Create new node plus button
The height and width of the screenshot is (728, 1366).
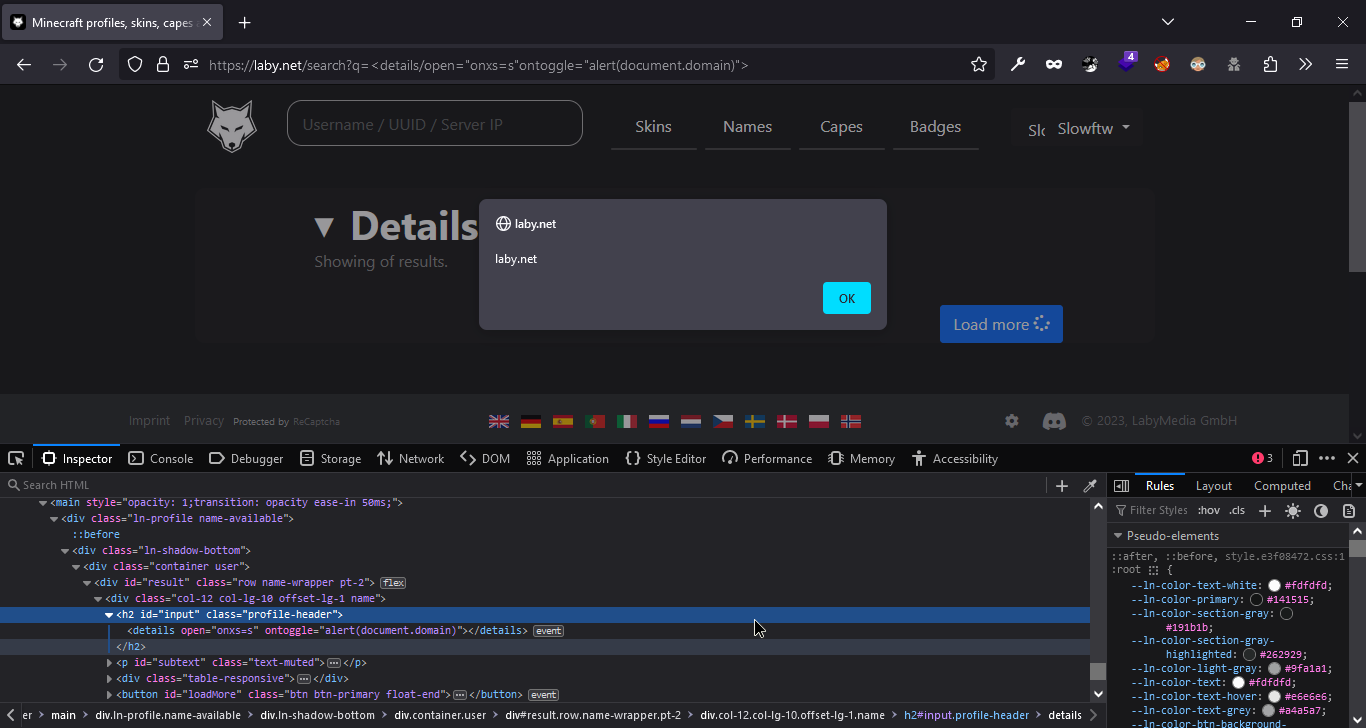click(1062, 485)
